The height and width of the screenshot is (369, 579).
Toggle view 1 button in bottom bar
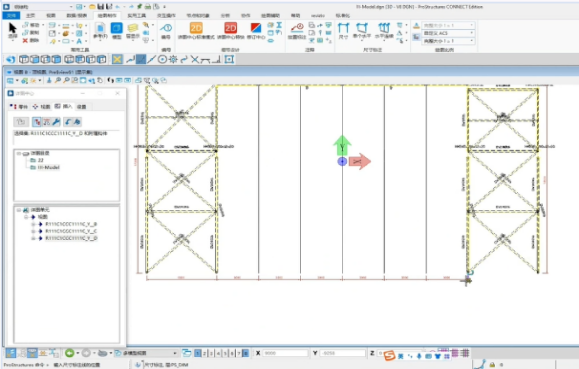click(x=198, y=353)
